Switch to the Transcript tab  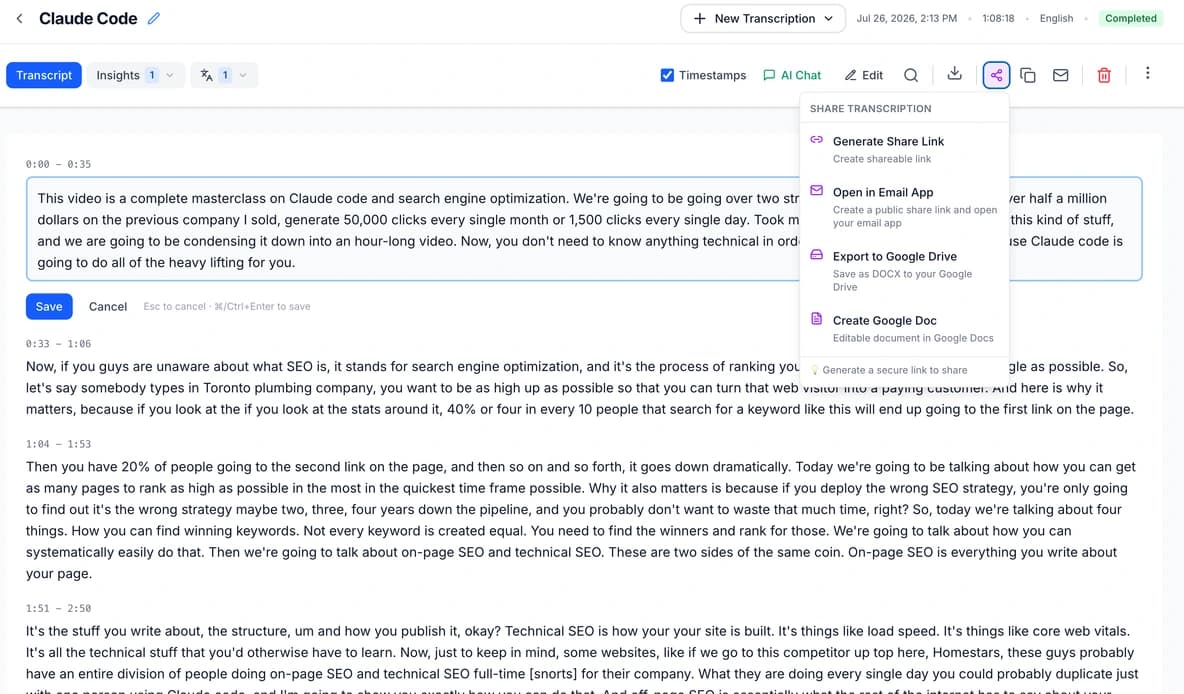tap(44, 75)
